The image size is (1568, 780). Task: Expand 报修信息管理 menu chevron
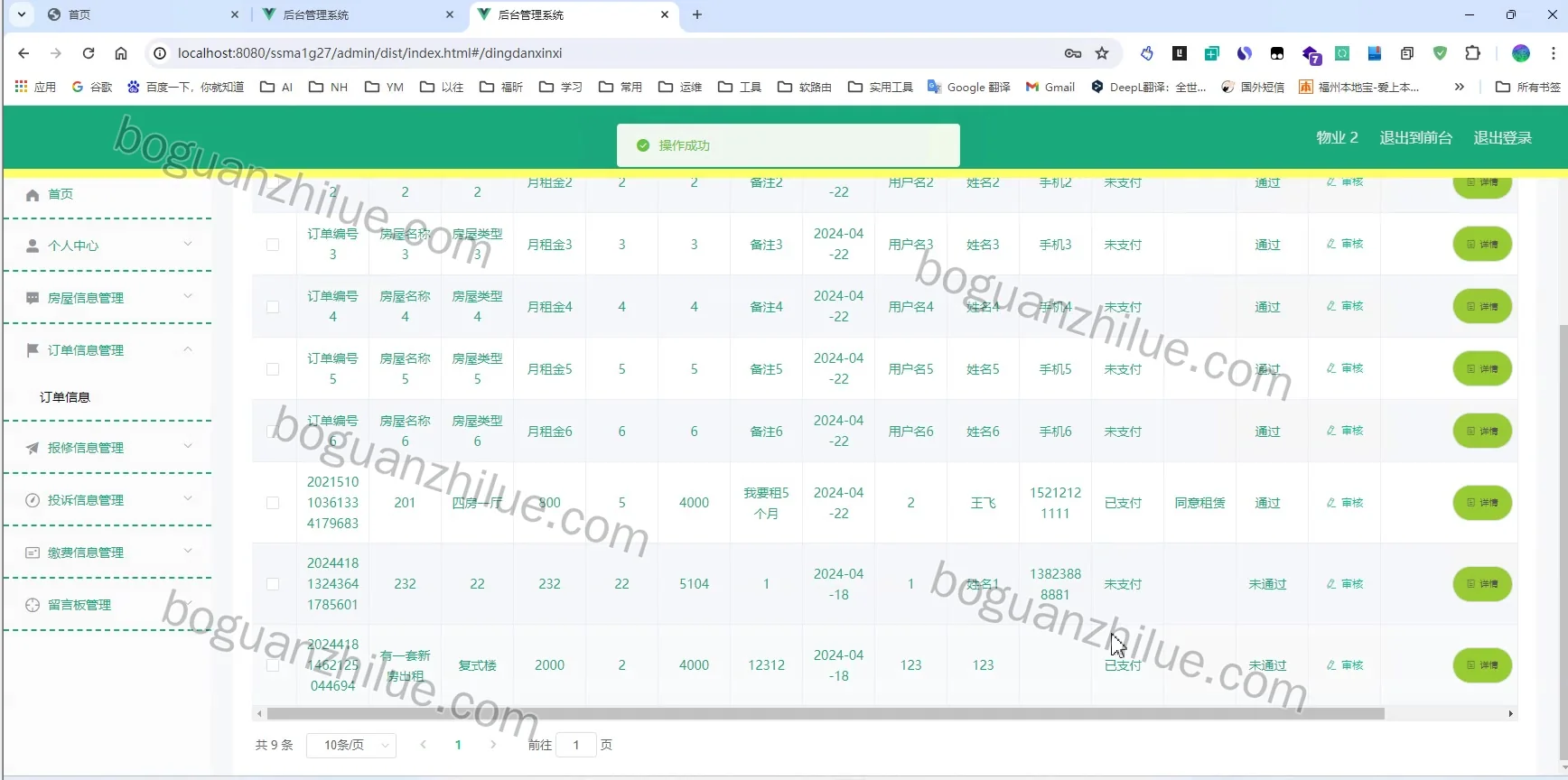pos(188,446)
